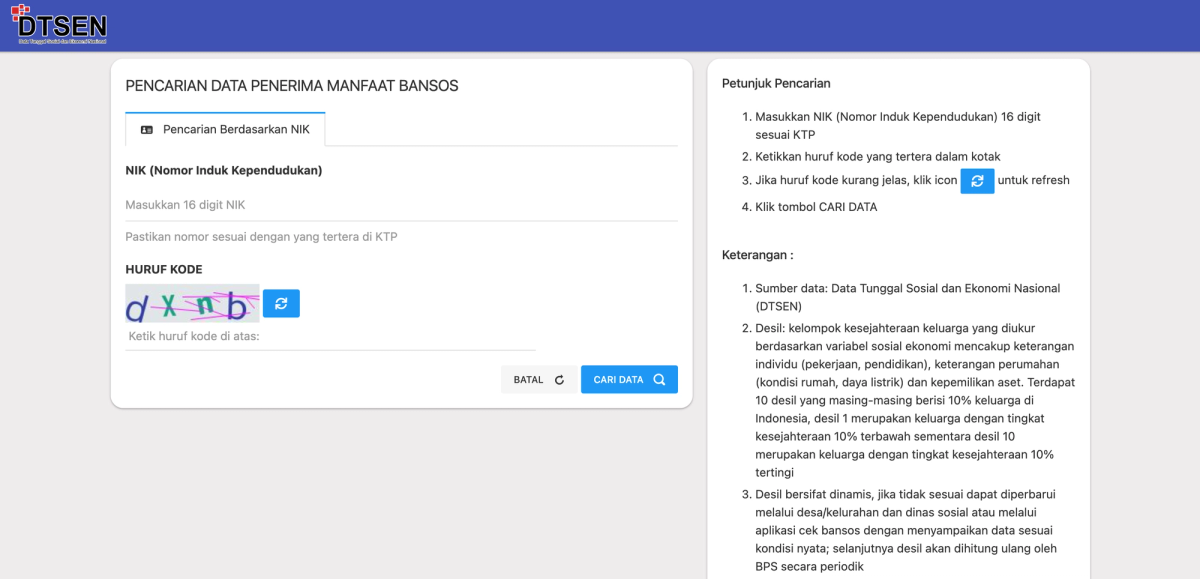Click the NIK (Nomor Induk Kependudukan) field label

tap(224, 171)
